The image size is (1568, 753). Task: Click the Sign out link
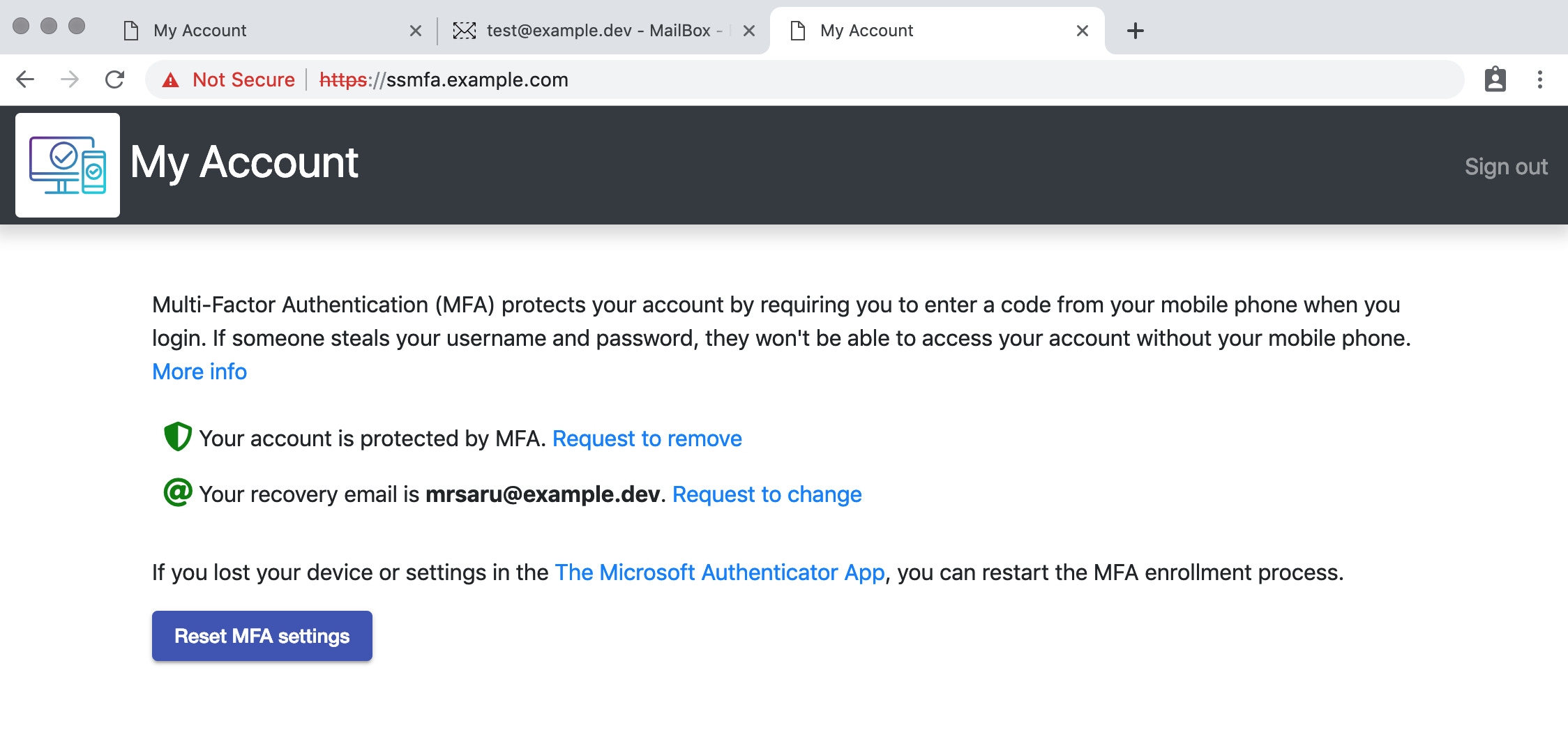(1506, 167)
